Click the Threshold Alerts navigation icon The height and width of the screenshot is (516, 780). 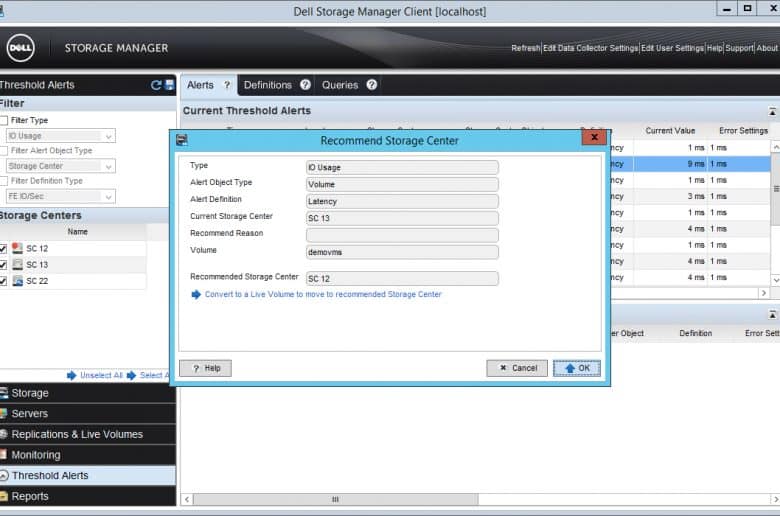point(4,476)
